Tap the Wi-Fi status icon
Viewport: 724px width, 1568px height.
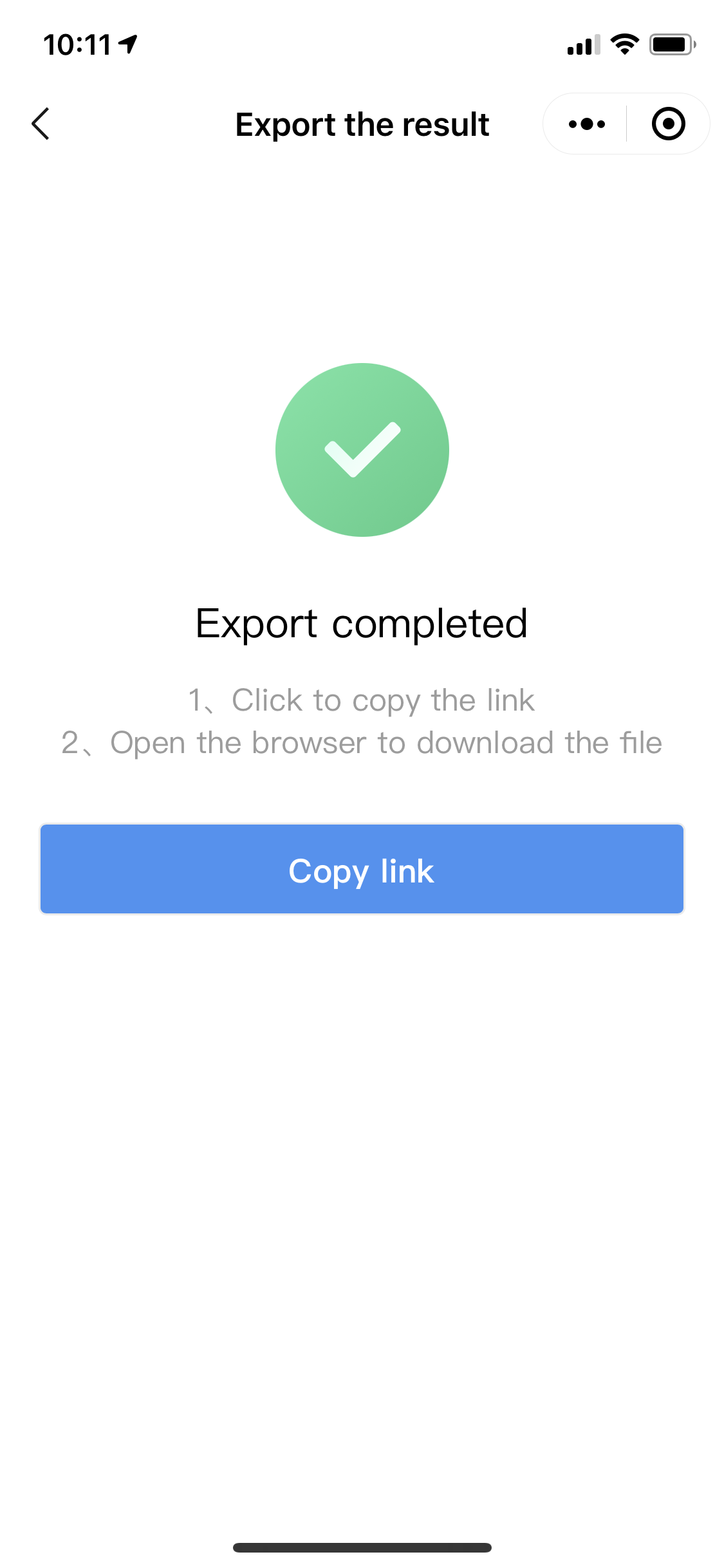pos(624,44)
